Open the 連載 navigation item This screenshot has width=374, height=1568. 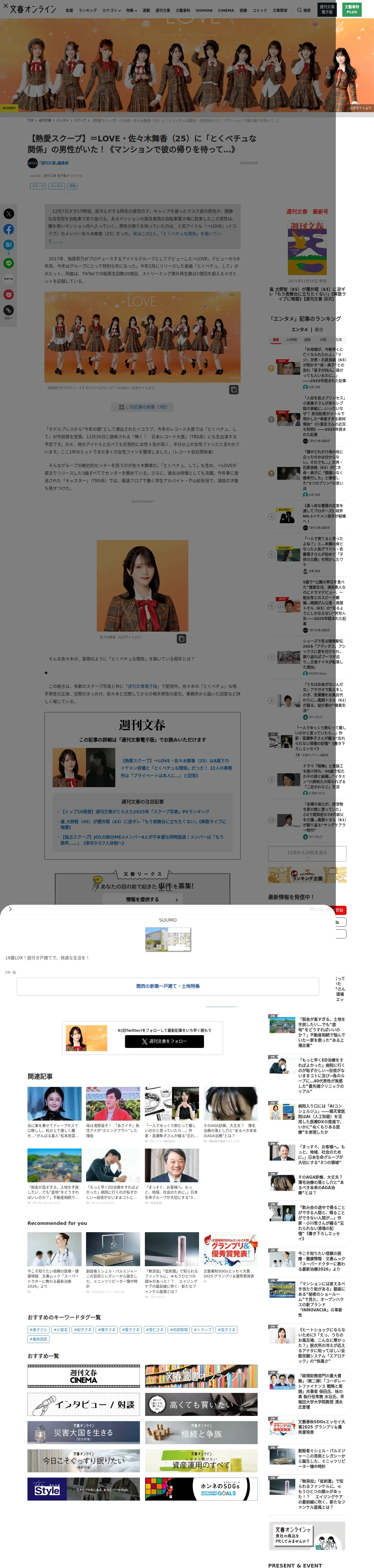click(x=146, y=10)
